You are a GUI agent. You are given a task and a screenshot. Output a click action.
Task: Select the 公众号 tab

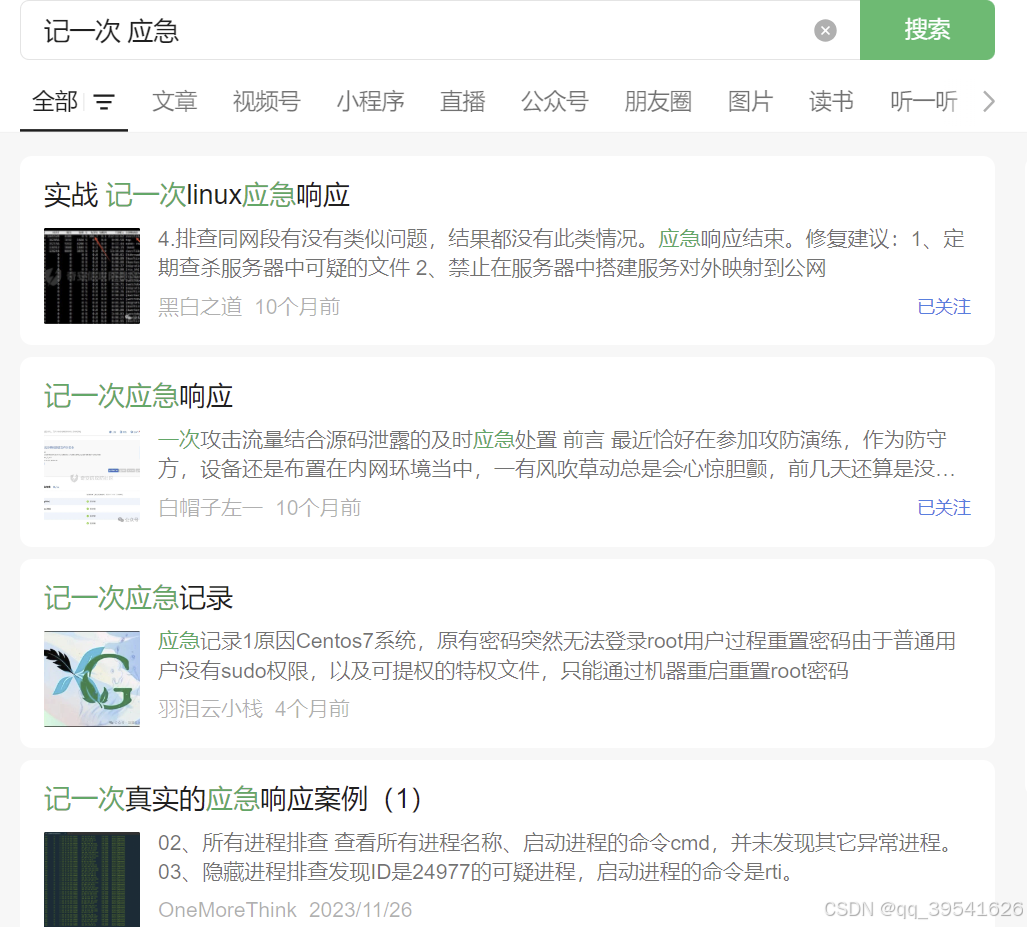554,101
